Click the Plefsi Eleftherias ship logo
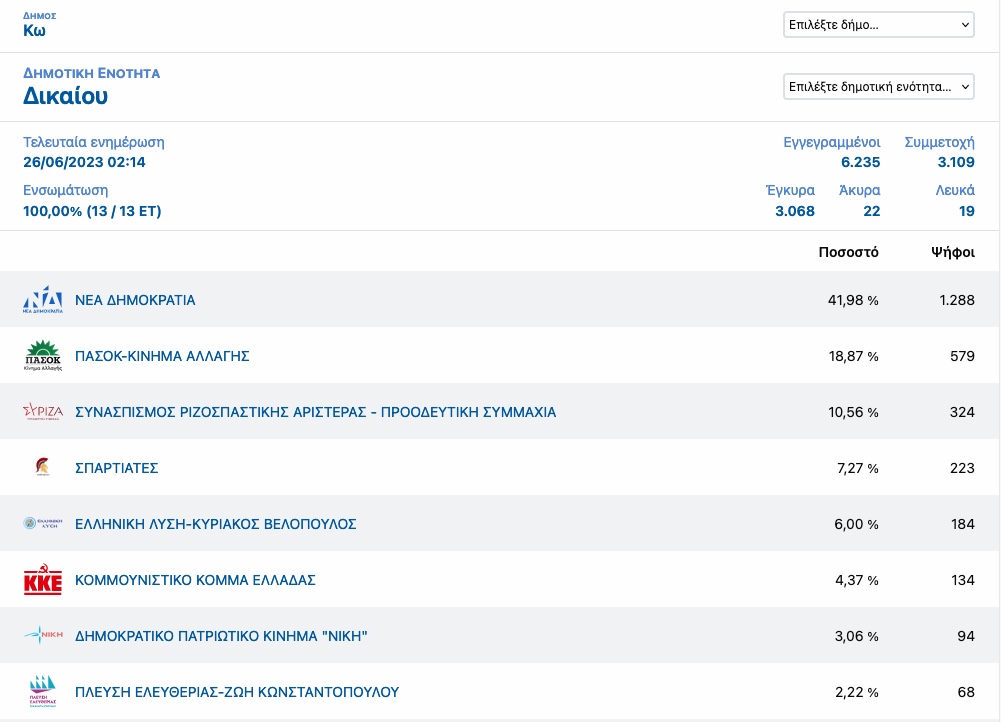This screenshot has height=722, width=1001. click(43, 691)
